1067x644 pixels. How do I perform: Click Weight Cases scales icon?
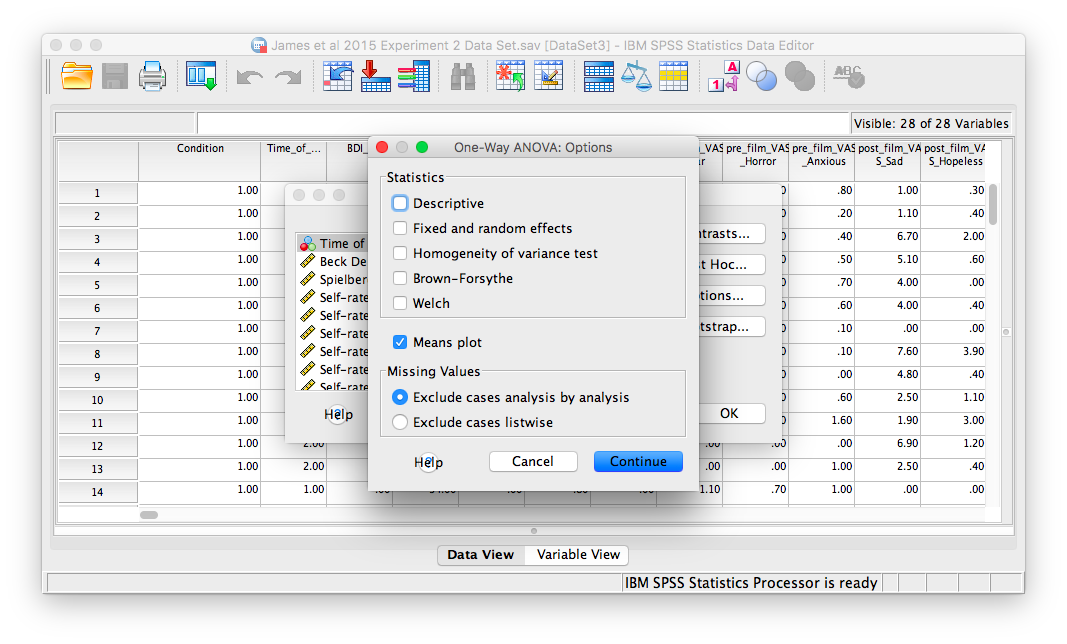[636, 76]
